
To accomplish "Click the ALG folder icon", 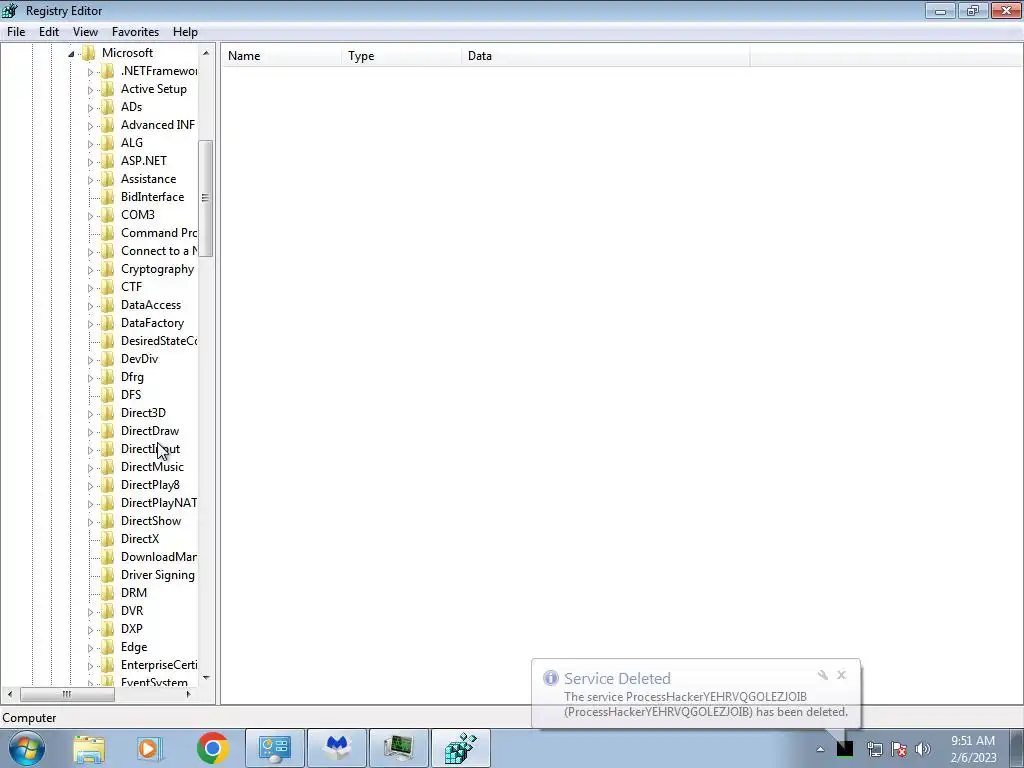I will click(x=108, y=143).
